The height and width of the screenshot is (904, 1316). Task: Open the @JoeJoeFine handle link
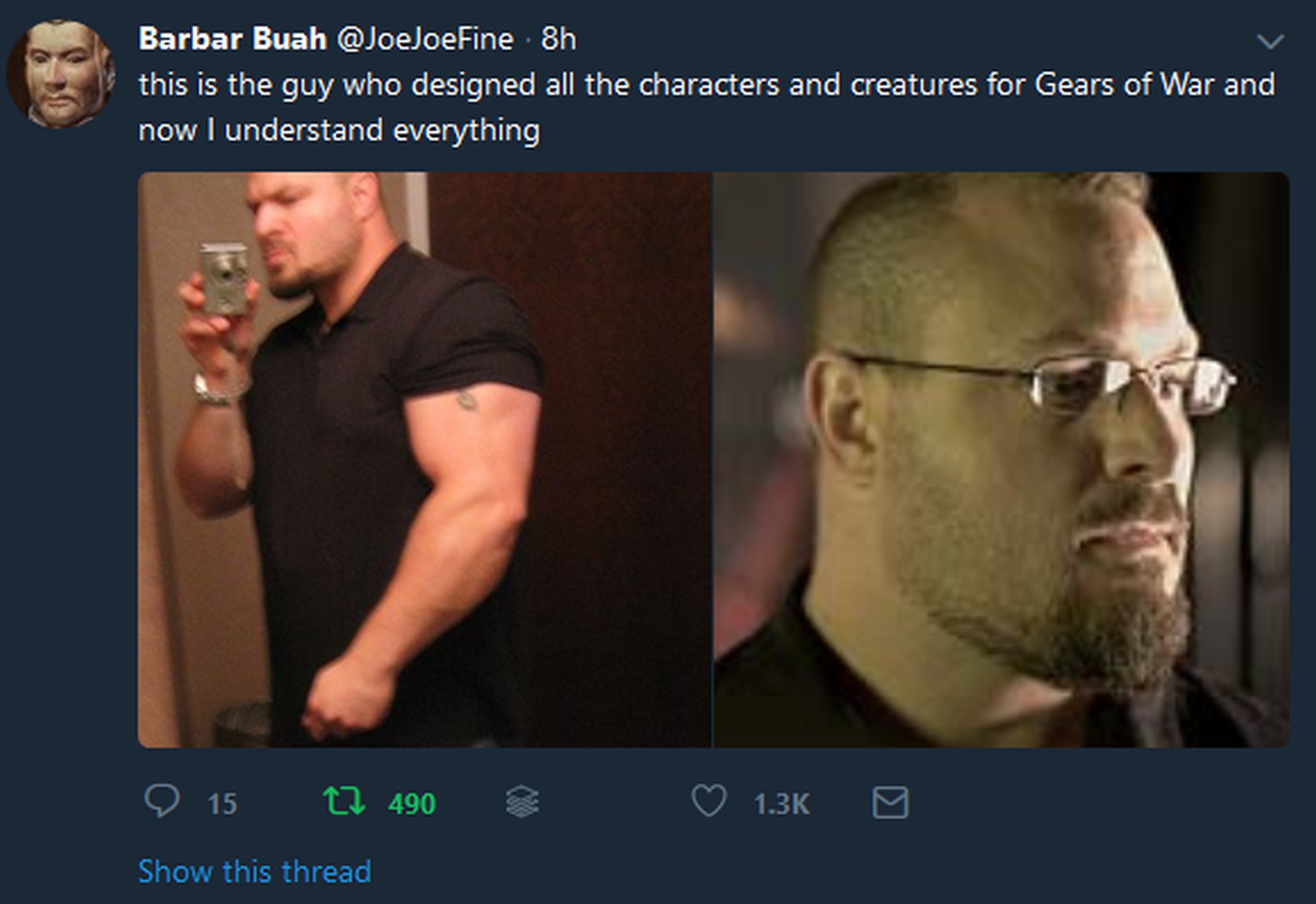point(425,39)
